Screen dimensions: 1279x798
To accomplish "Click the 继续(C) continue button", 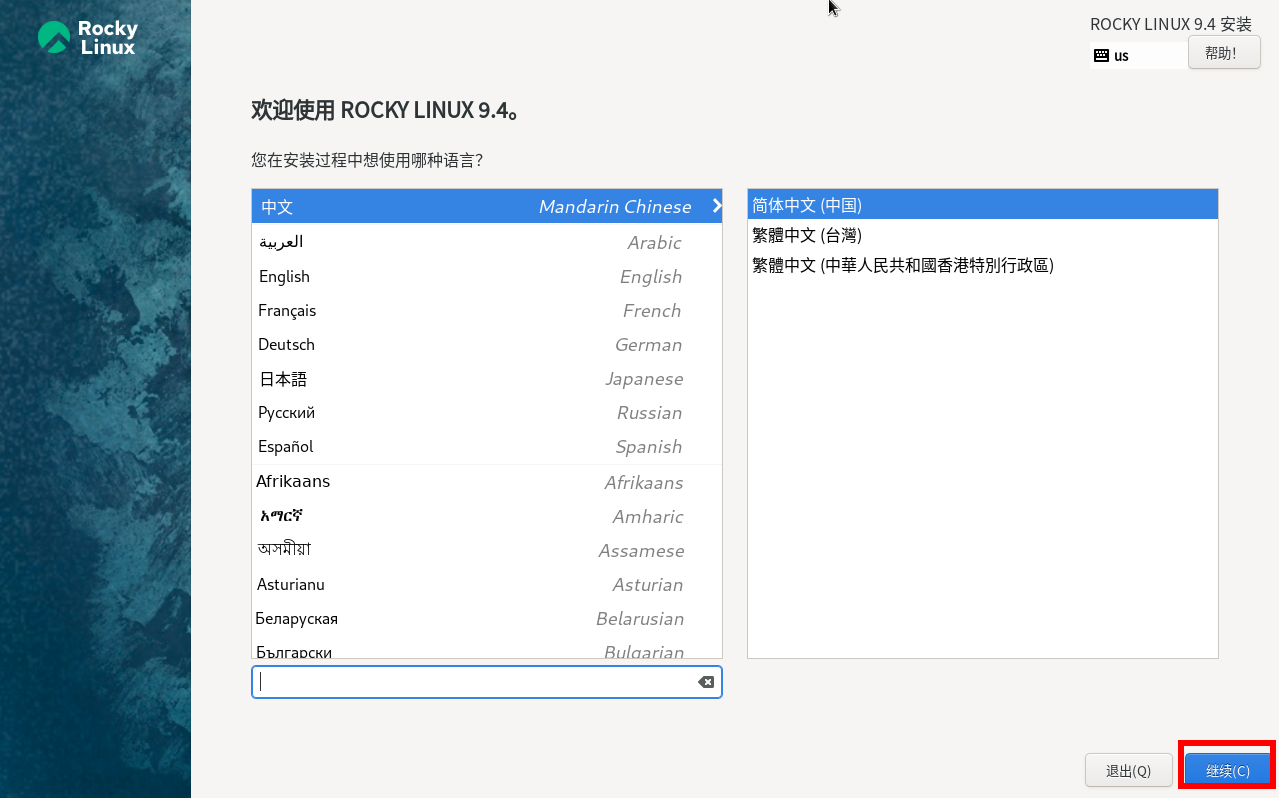I will pos(1228,771).
